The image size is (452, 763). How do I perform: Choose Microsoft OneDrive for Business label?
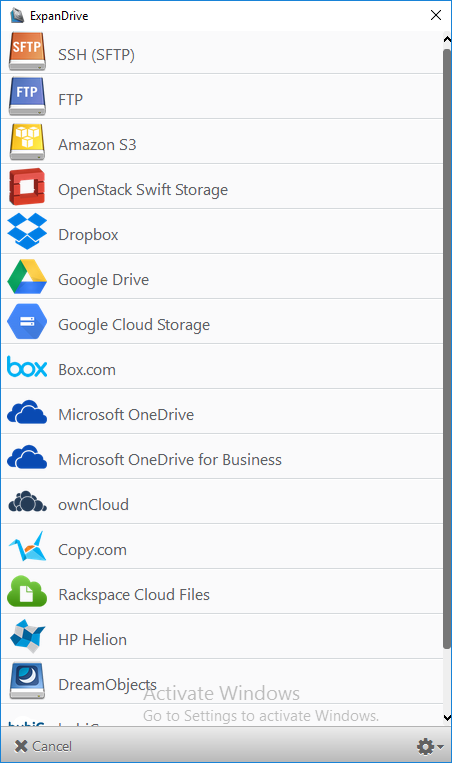tap(170, 459)
